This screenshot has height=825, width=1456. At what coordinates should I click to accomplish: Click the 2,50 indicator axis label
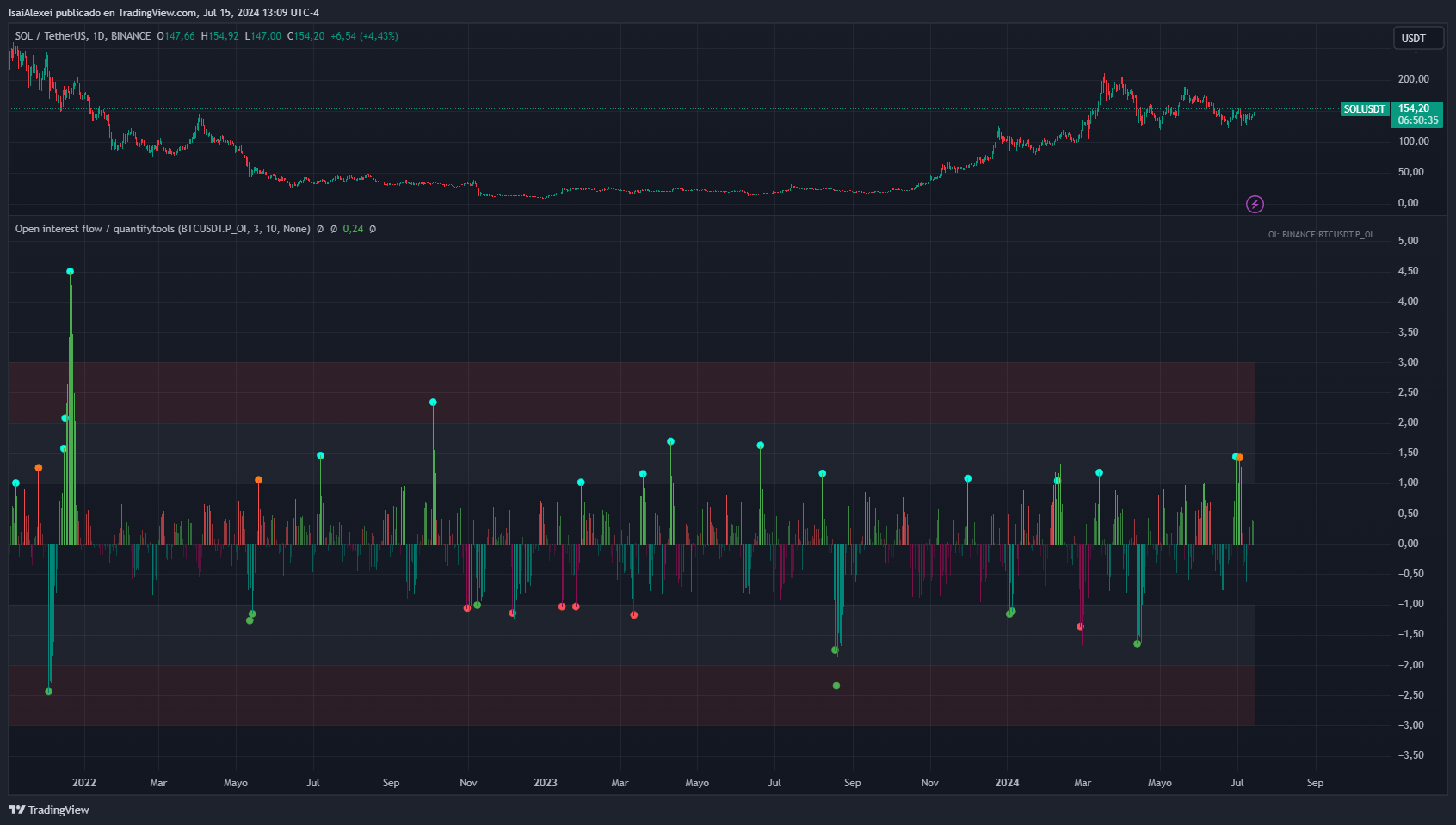(x=1408, y=392)
